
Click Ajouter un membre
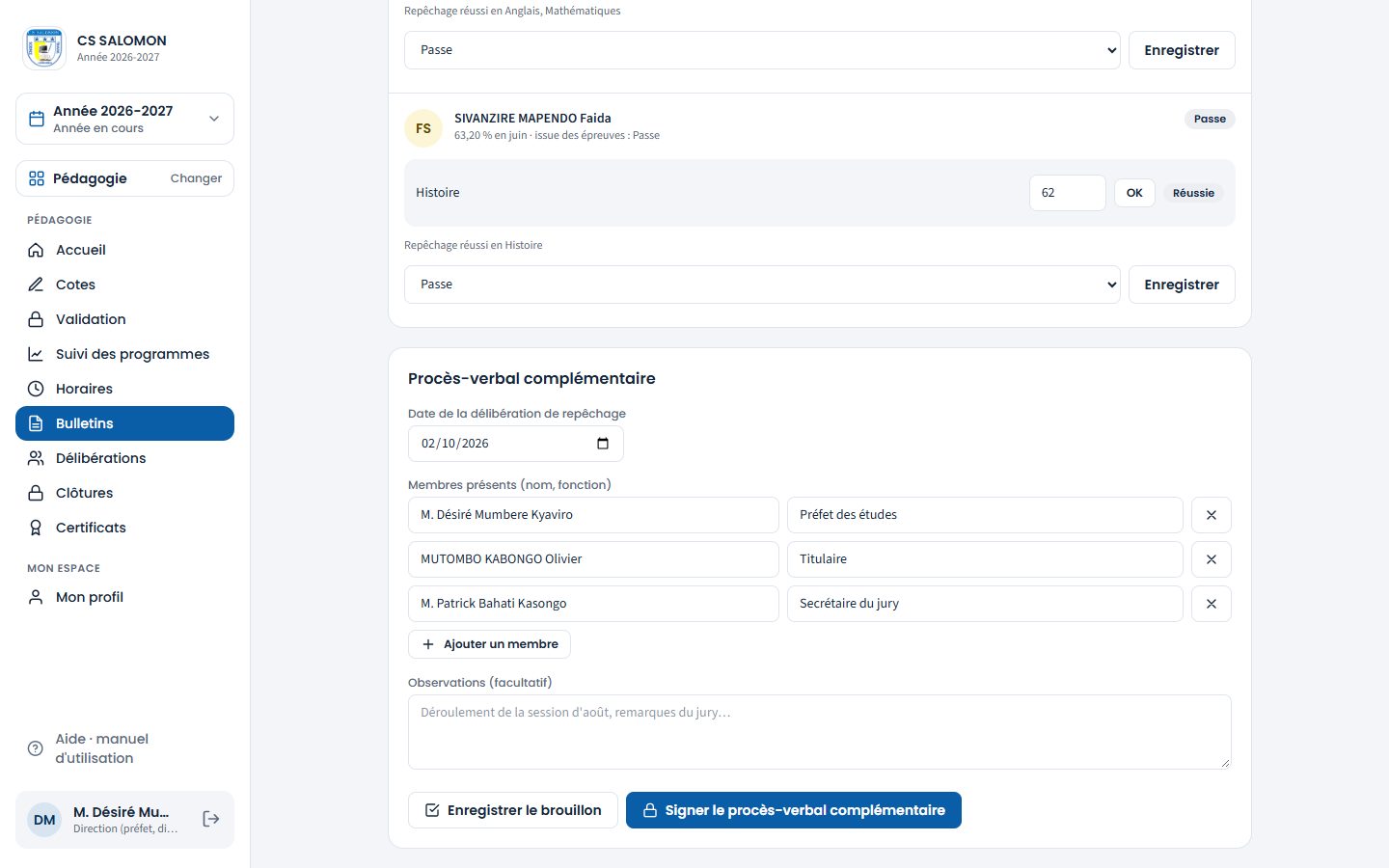[x=490, y=644]
